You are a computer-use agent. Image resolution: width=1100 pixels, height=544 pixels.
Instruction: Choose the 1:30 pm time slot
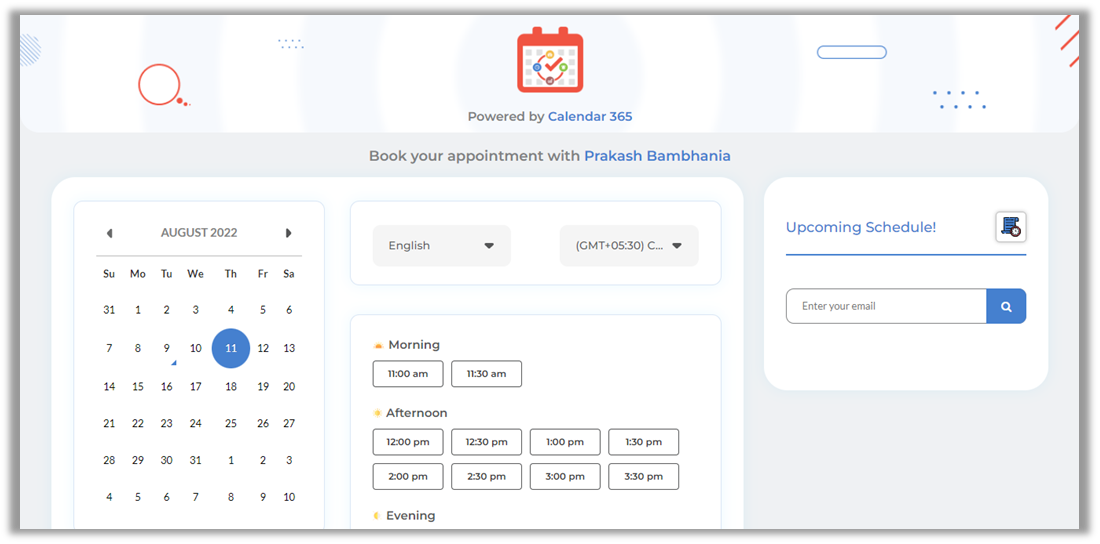click(x=643, y=442)
